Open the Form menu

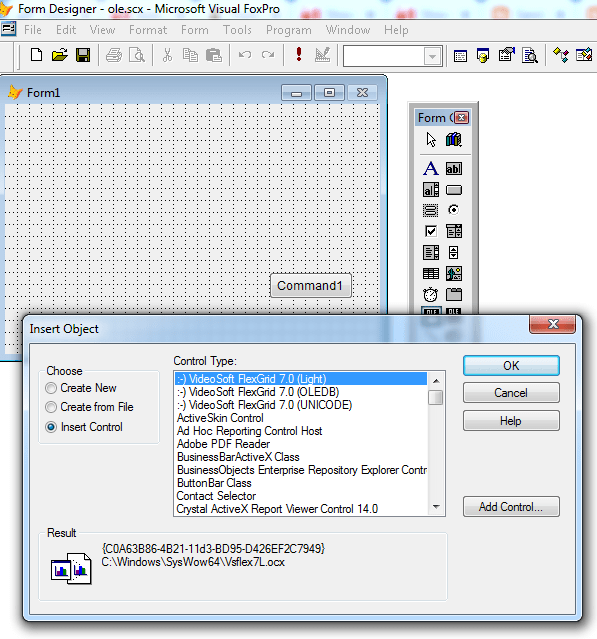(x=195, y=30)
